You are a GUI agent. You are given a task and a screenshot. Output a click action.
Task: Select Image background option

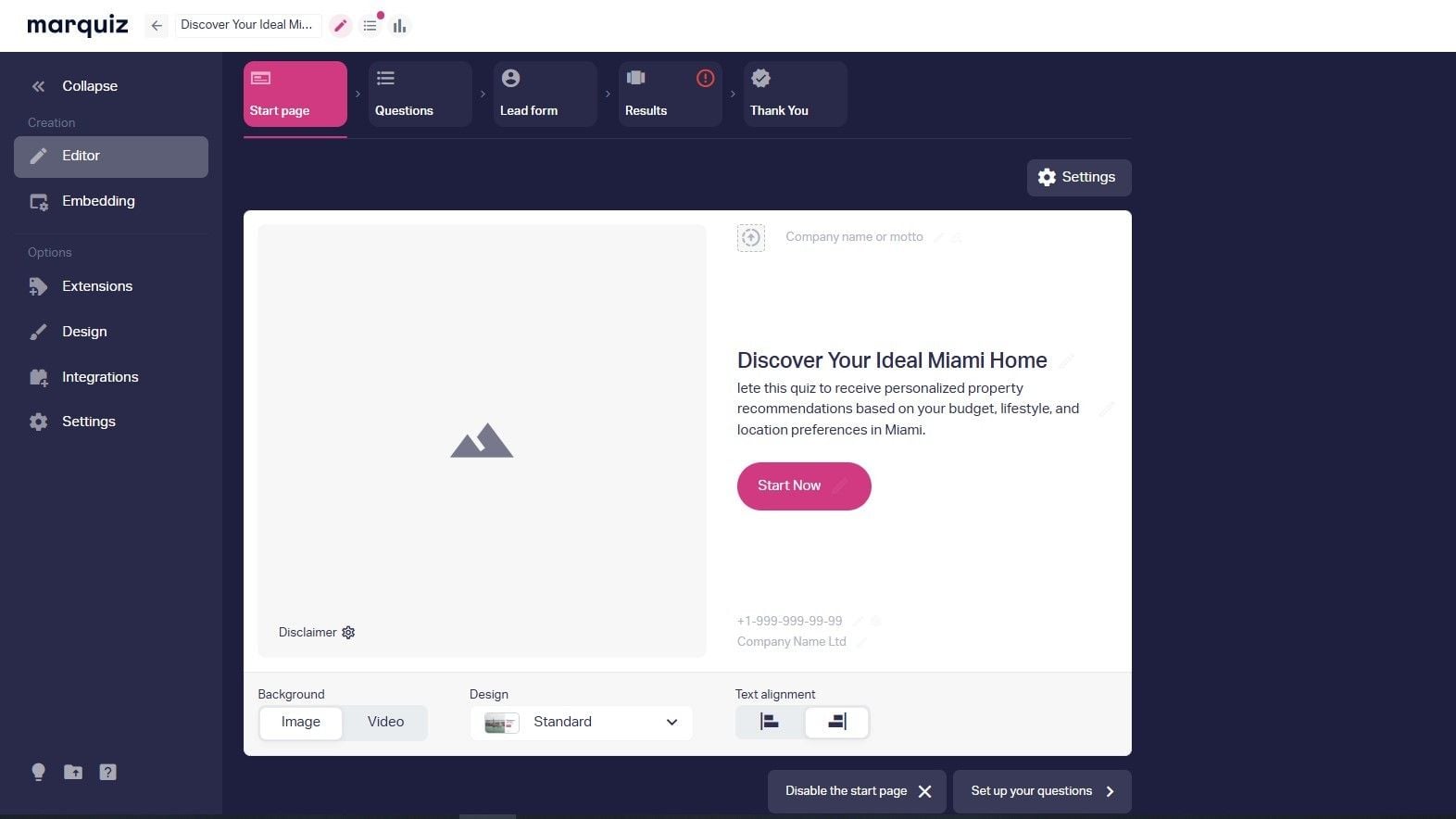pyautogui.click(x=301, y=722)
